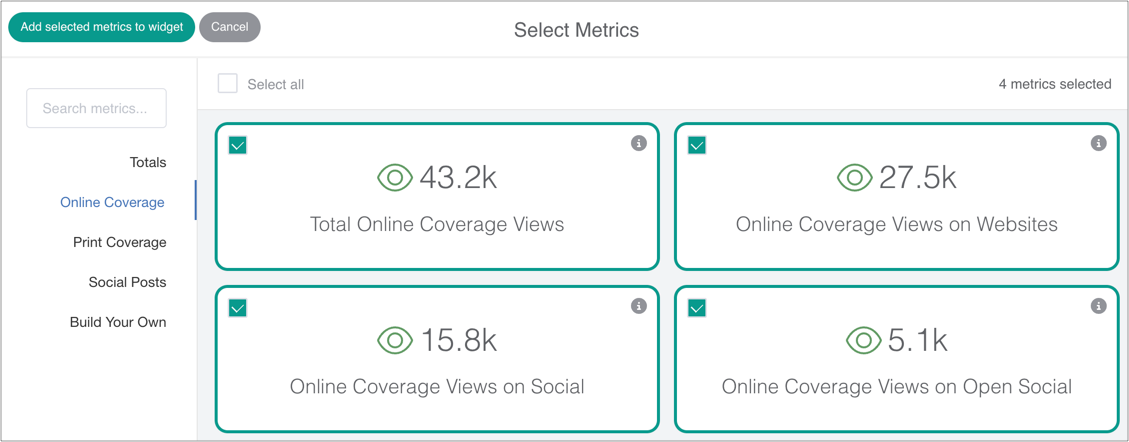The width and height of the screenshot is (1129, 442).
Task: Click Add selected metrics to widget button
Action: tap(102, 27)
